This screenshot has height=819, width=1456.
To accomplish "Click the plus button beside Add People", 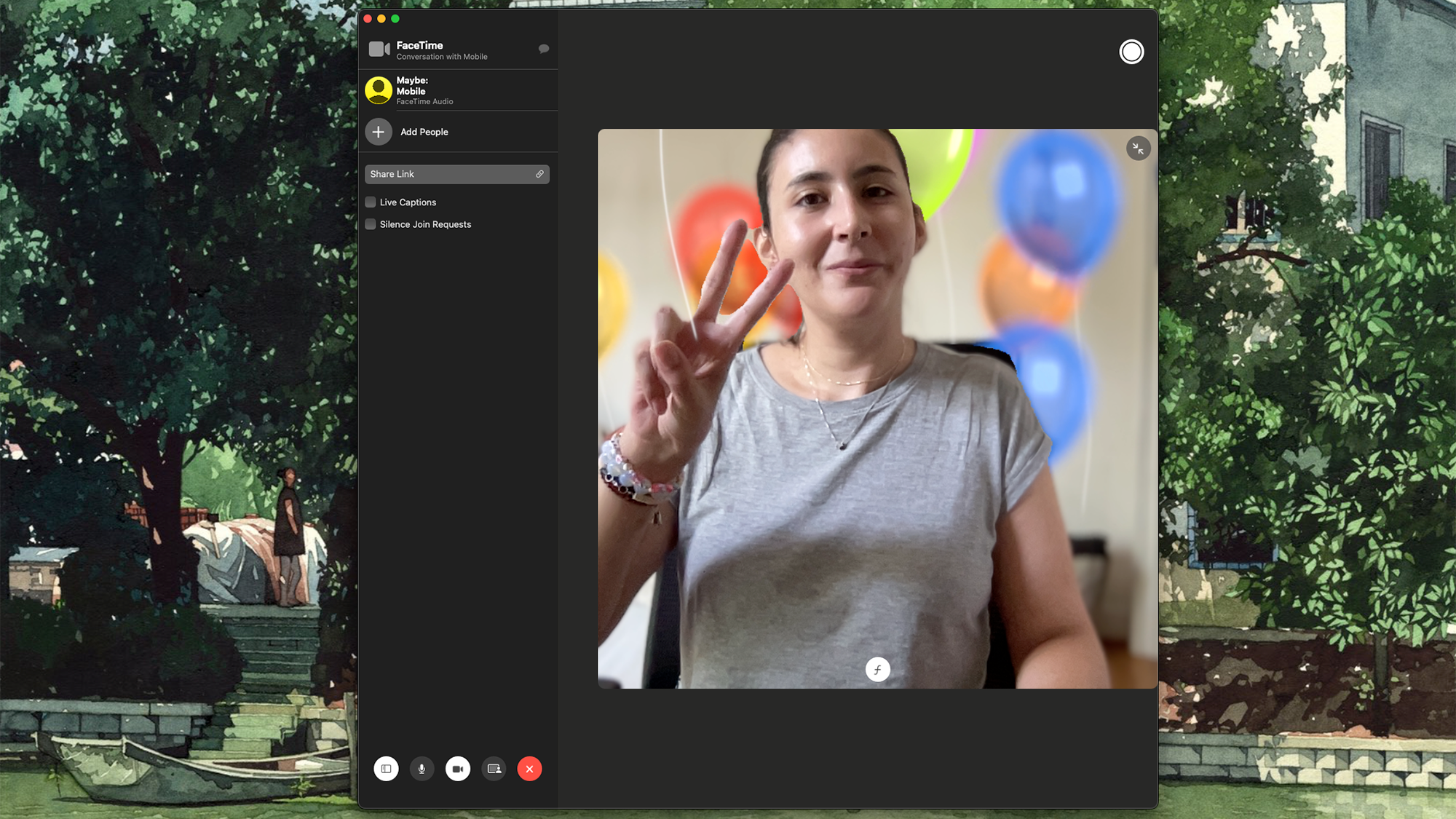I will coord(379,132).
